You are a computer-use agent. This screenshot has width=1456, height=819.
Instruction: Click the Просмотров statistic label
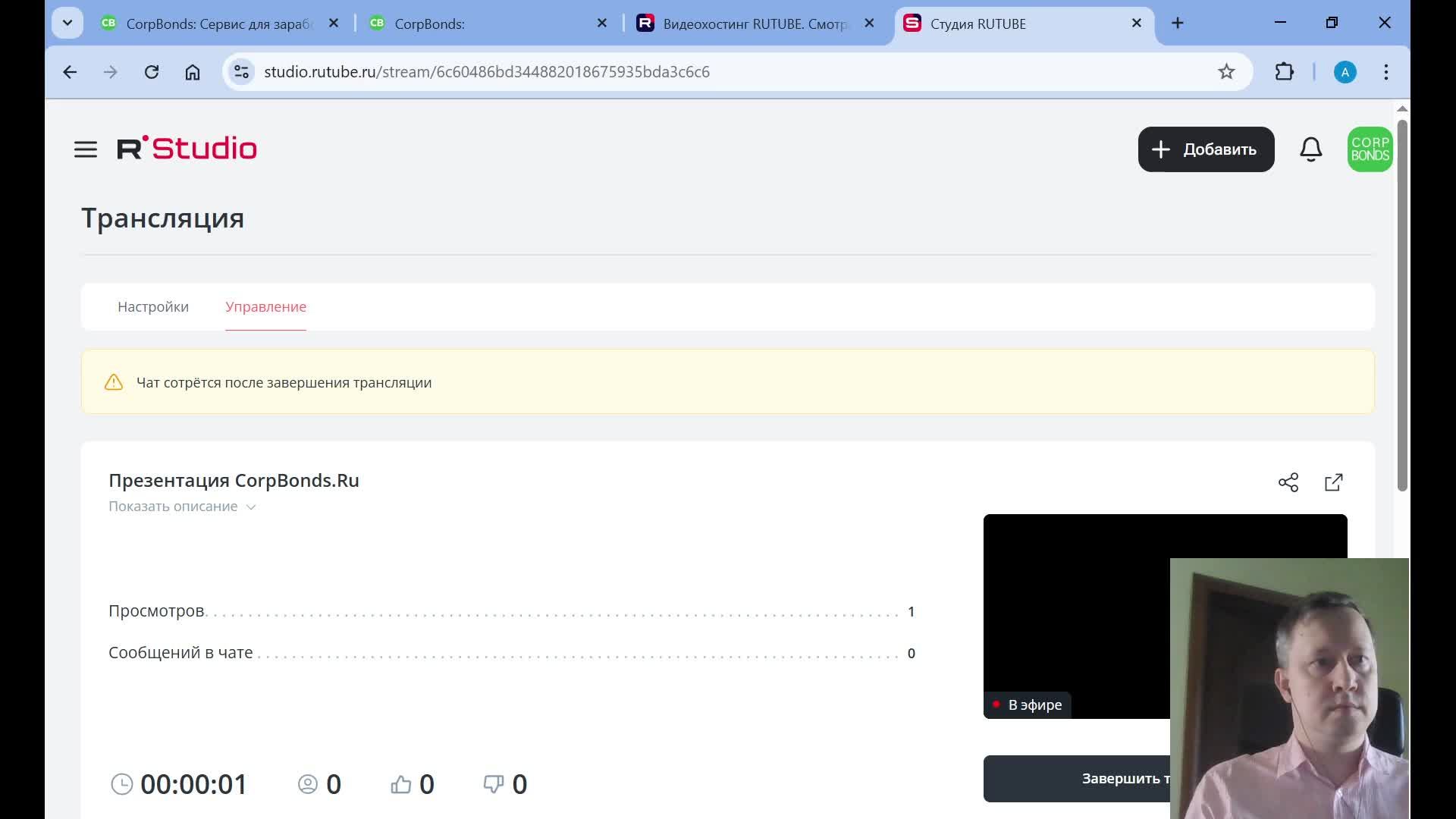coord(156,611)
